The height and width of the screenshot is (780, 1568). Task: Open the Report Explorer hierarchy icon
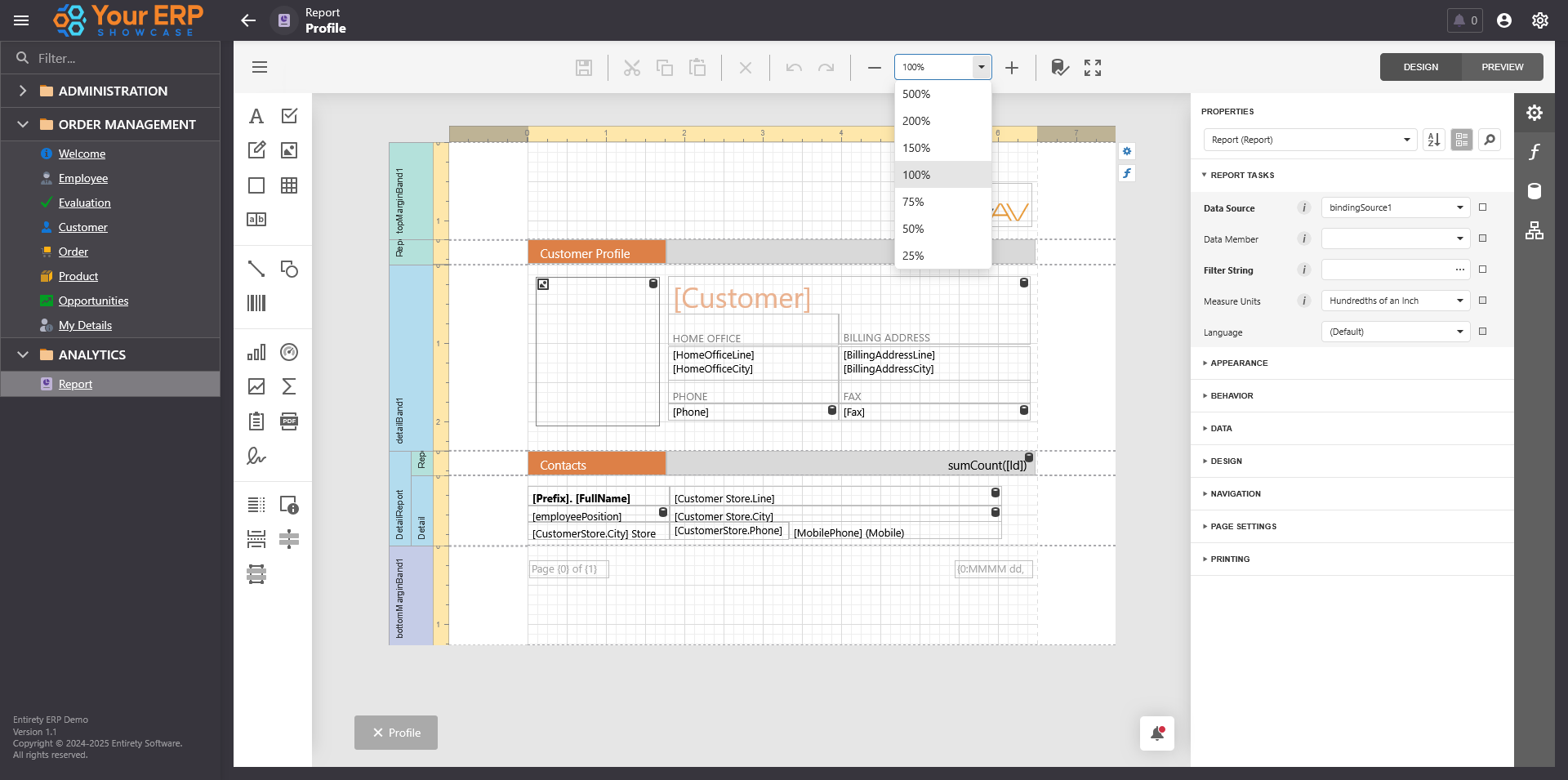[1535, 231]
